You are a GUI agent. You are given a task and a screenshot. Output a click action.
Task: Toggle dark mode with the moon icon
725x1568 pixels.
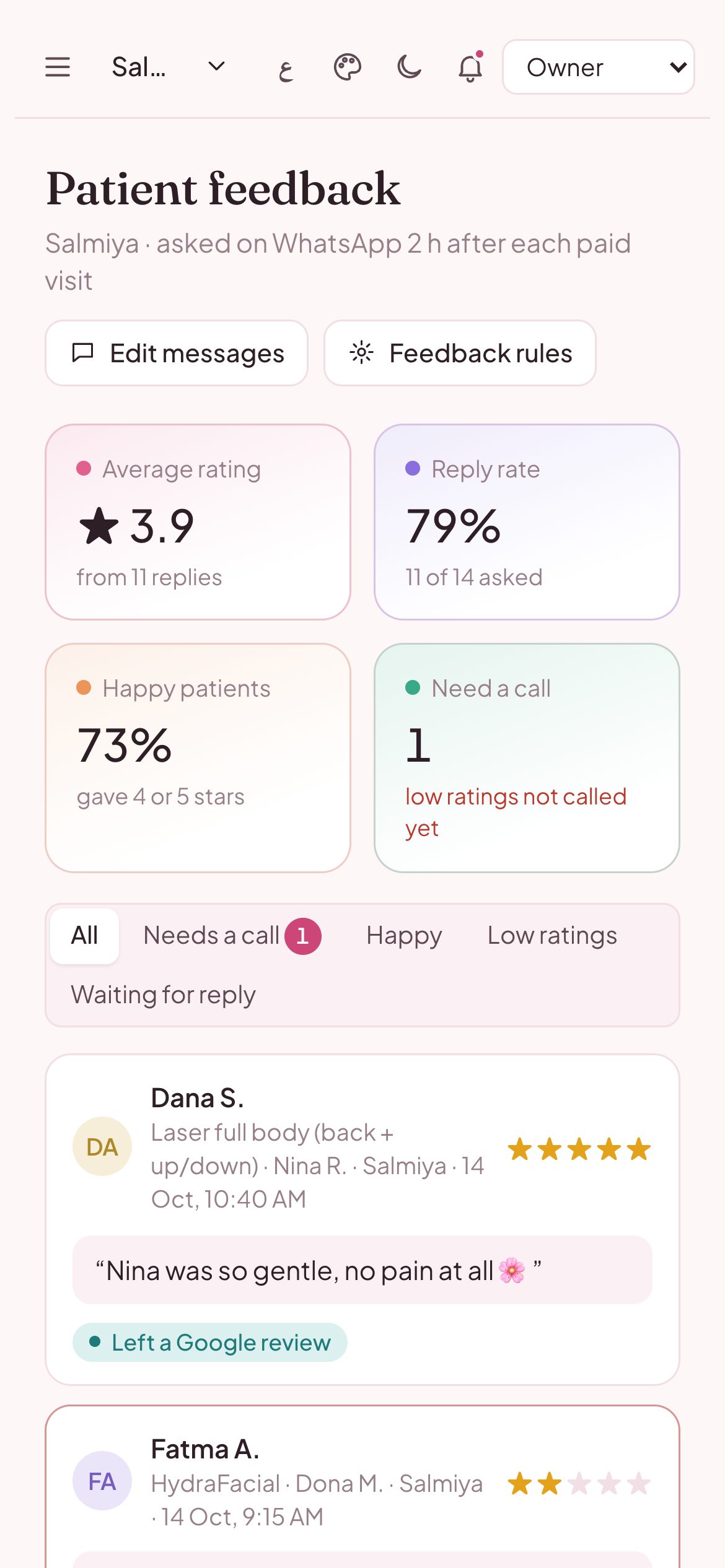tap(409, 67)
